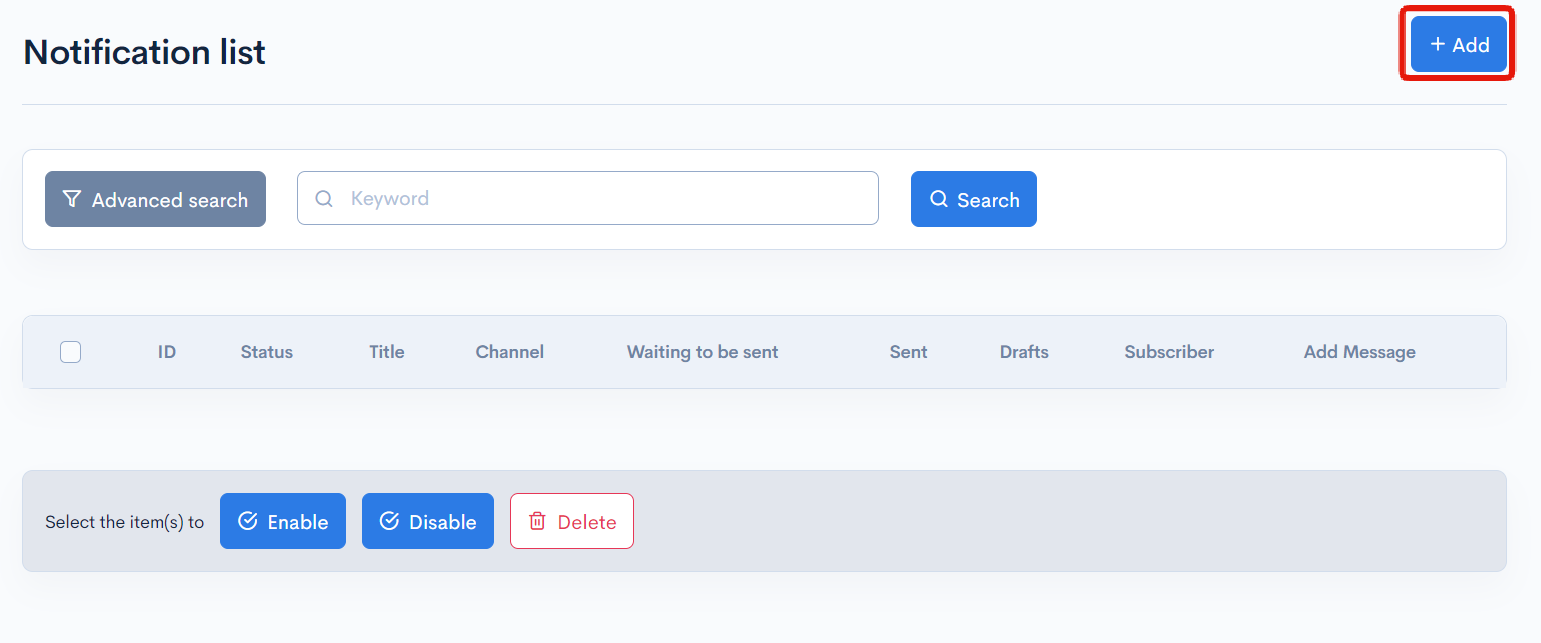Image resolution: width=1541 pixels, height=643 pixels.
Task: Open the Advanced search panel
Action: coord(155,199)
